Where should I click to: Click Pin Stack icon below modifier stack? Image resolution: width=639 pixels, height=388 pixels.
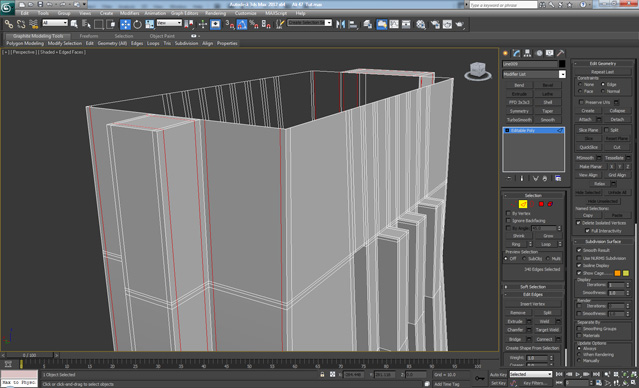[509, 179]
